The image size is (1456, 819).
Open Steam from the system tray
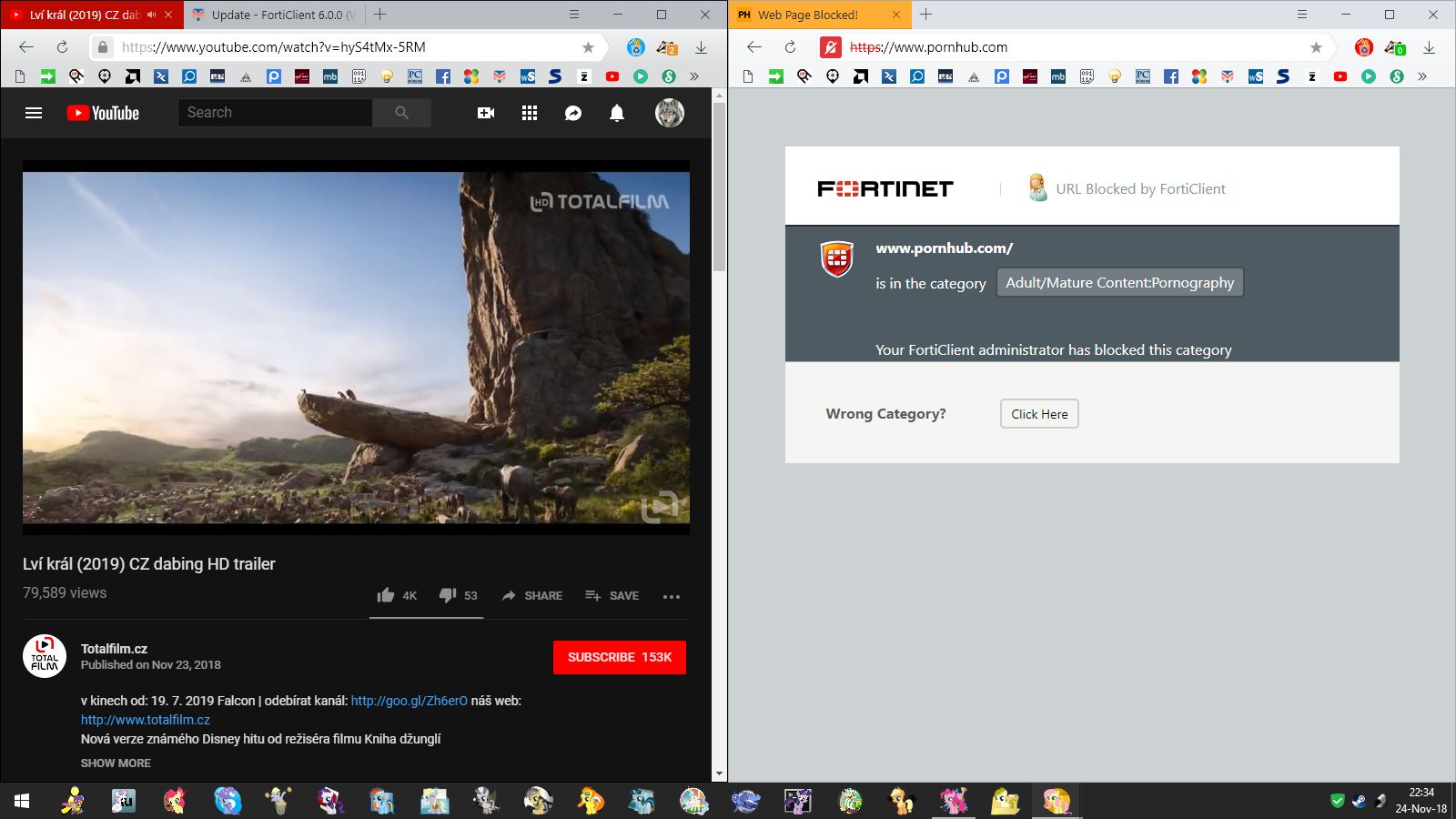click(x=1360, y=802)
